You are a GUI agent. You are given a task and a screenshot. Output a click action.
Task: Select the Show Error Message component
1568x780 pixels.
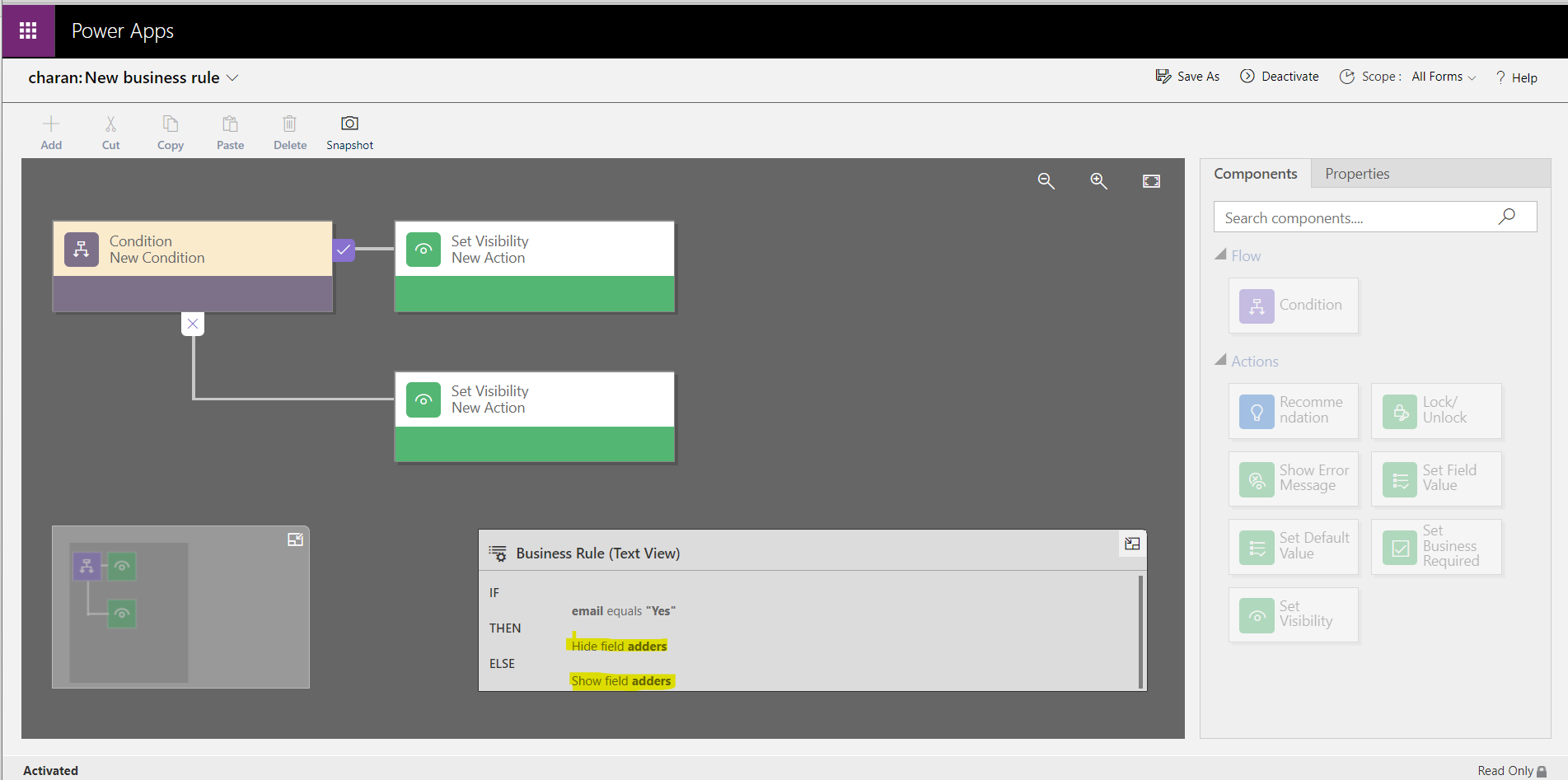click(x=1293, y=479)
